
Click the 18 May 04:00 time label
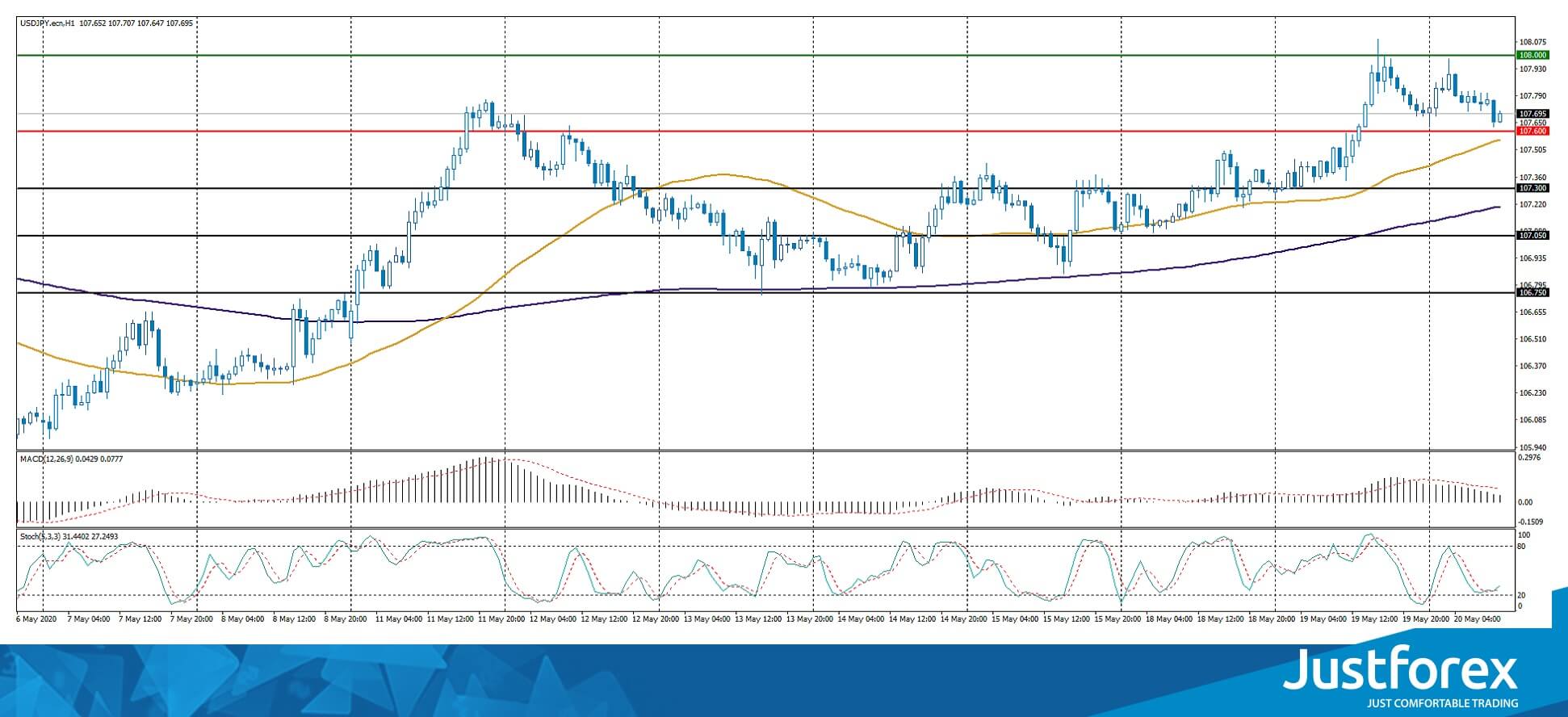tap(1171, 619)
